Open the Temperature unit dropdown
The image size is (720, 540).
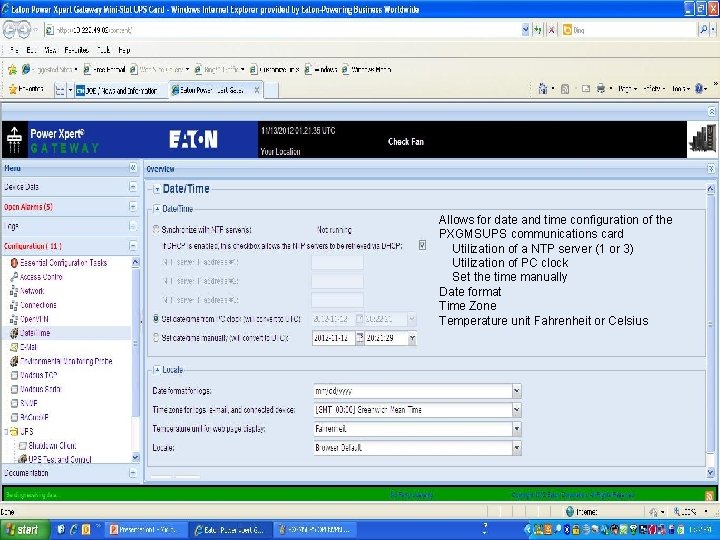[517, 429]
